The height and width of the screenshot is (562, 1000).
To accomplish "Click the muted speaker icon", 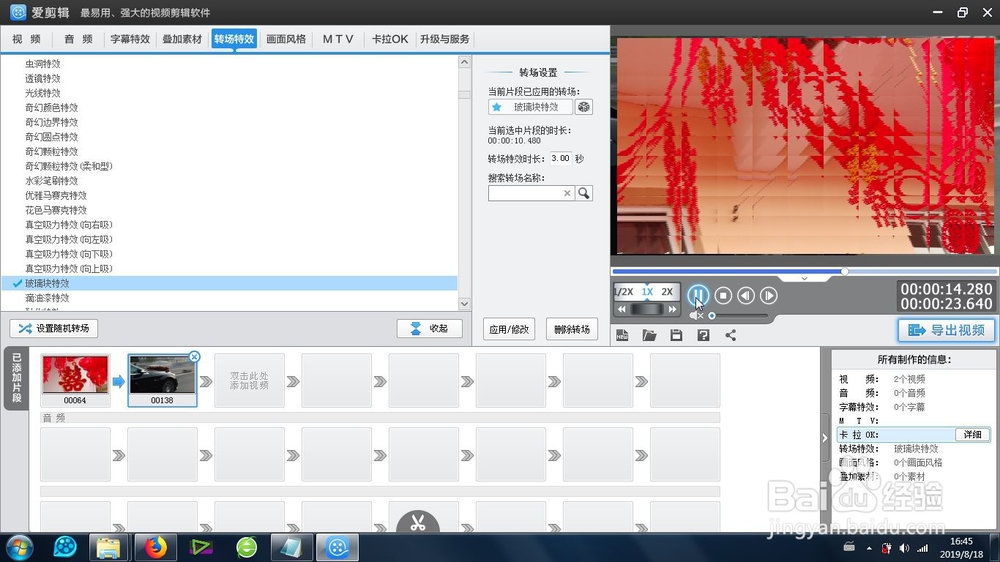I will pyautogui.click(x=696, y=315).
